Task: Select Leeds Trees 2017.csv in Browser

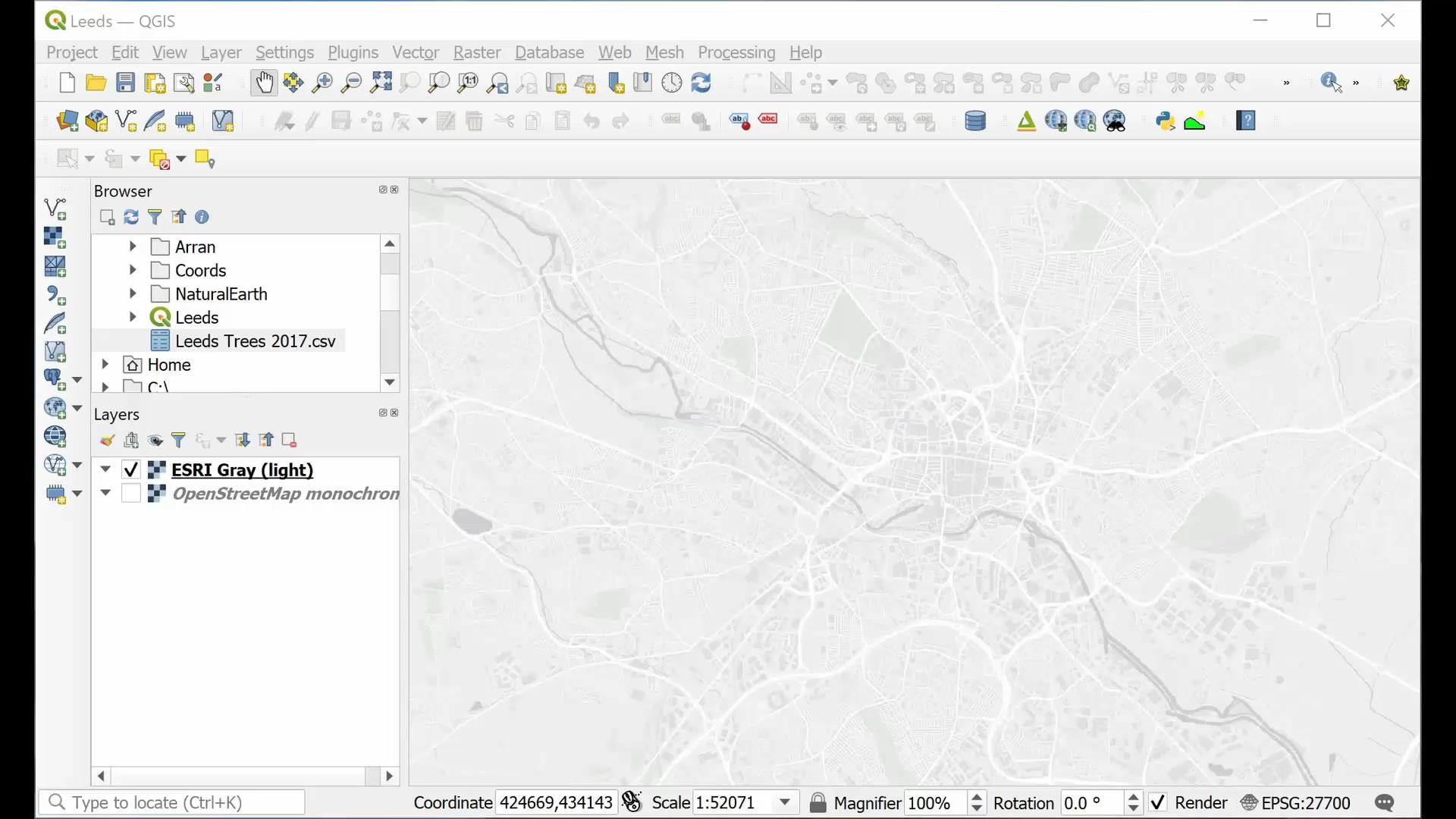Action: point(255,341)
